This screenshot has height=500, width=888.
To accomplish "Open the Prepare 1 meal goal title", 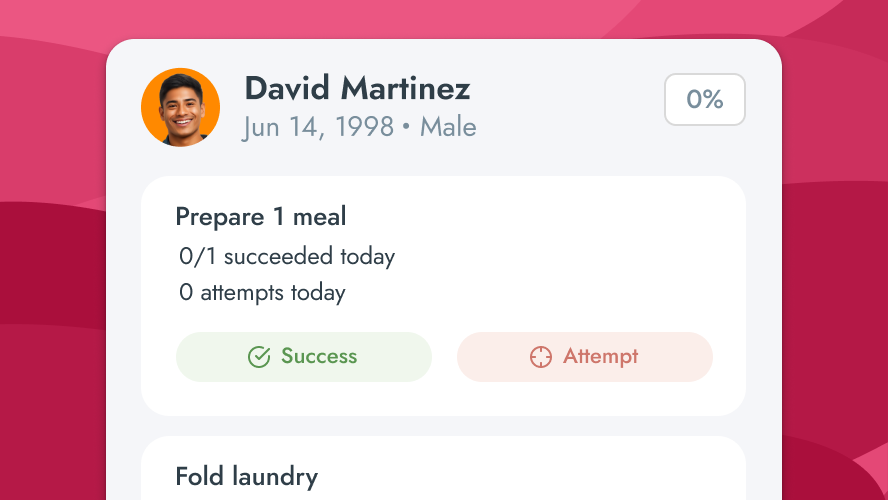I will 261,217.
